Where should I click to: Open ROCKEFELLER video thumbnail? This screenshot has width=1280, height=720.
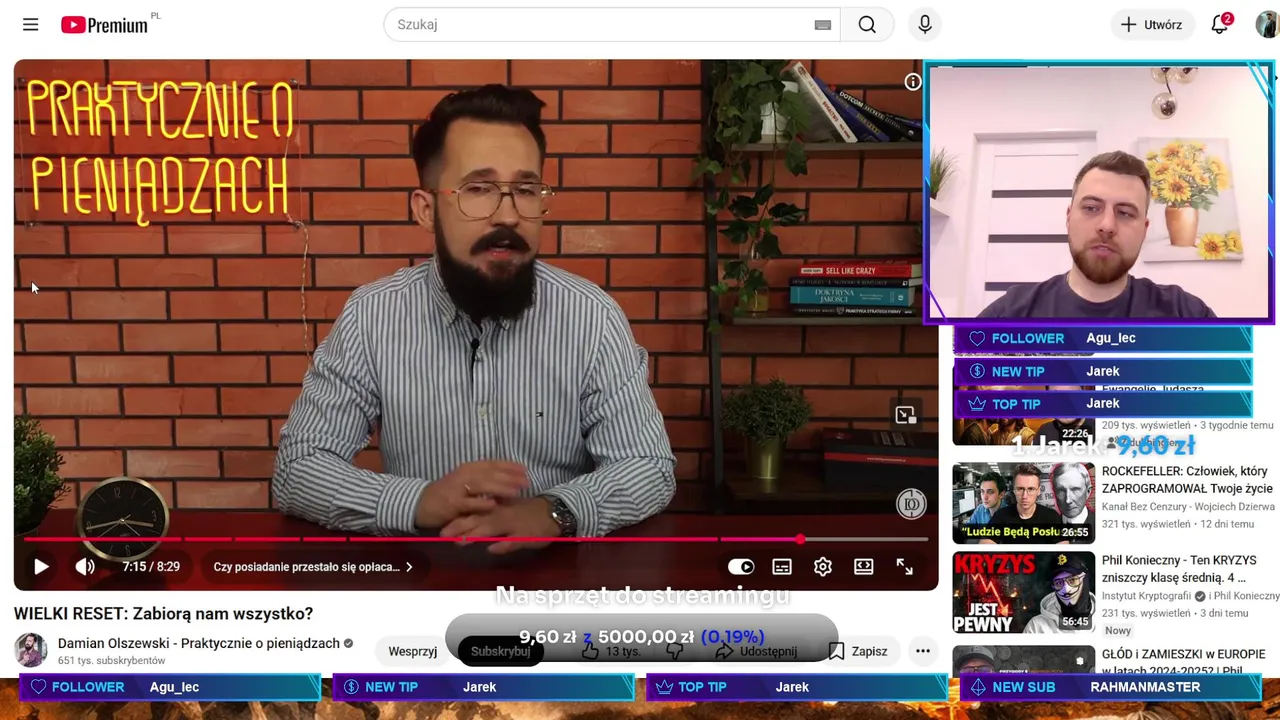click(1023, 503)
